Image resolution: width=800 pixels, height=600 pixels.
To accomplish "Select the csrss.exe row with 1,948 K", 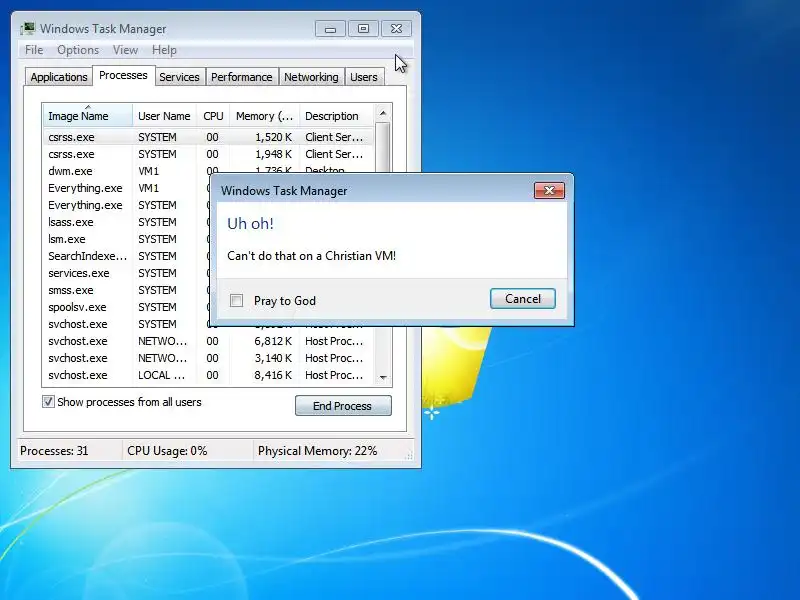I will point(208,154).
